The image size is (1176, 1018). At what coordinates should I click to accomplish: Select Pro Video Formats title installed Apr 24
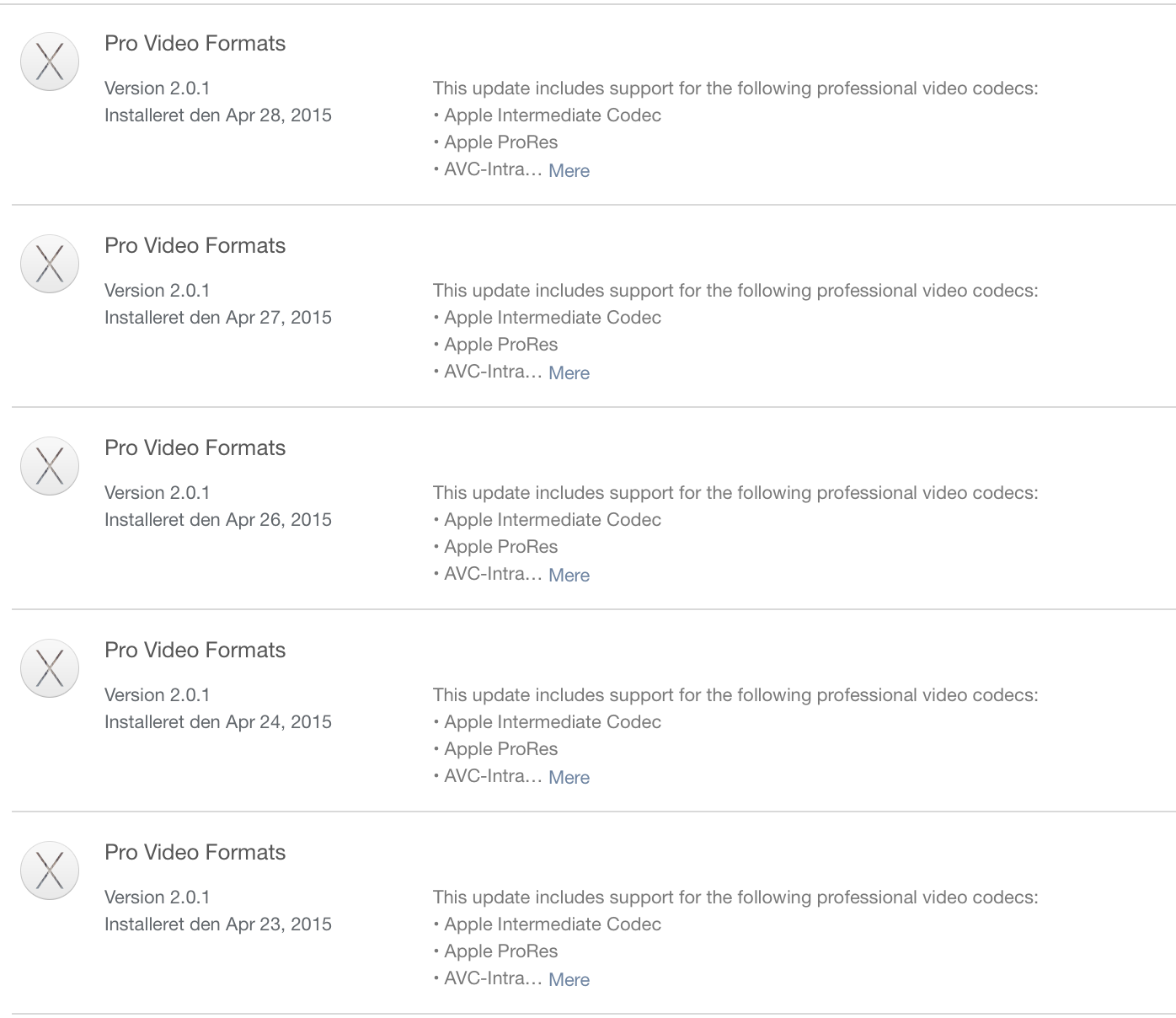point(195,651)
